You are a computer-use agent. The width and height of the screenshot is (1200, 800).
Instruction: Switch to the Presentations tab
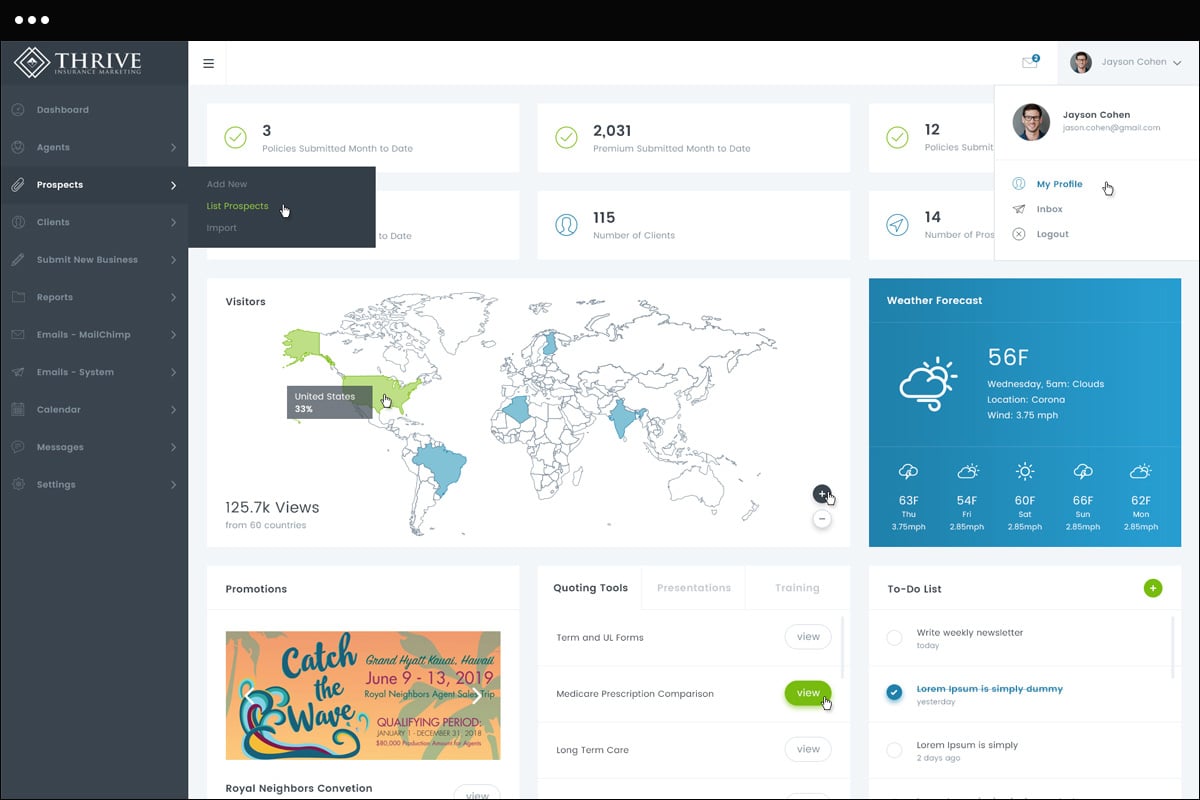[x=693, y=588]
